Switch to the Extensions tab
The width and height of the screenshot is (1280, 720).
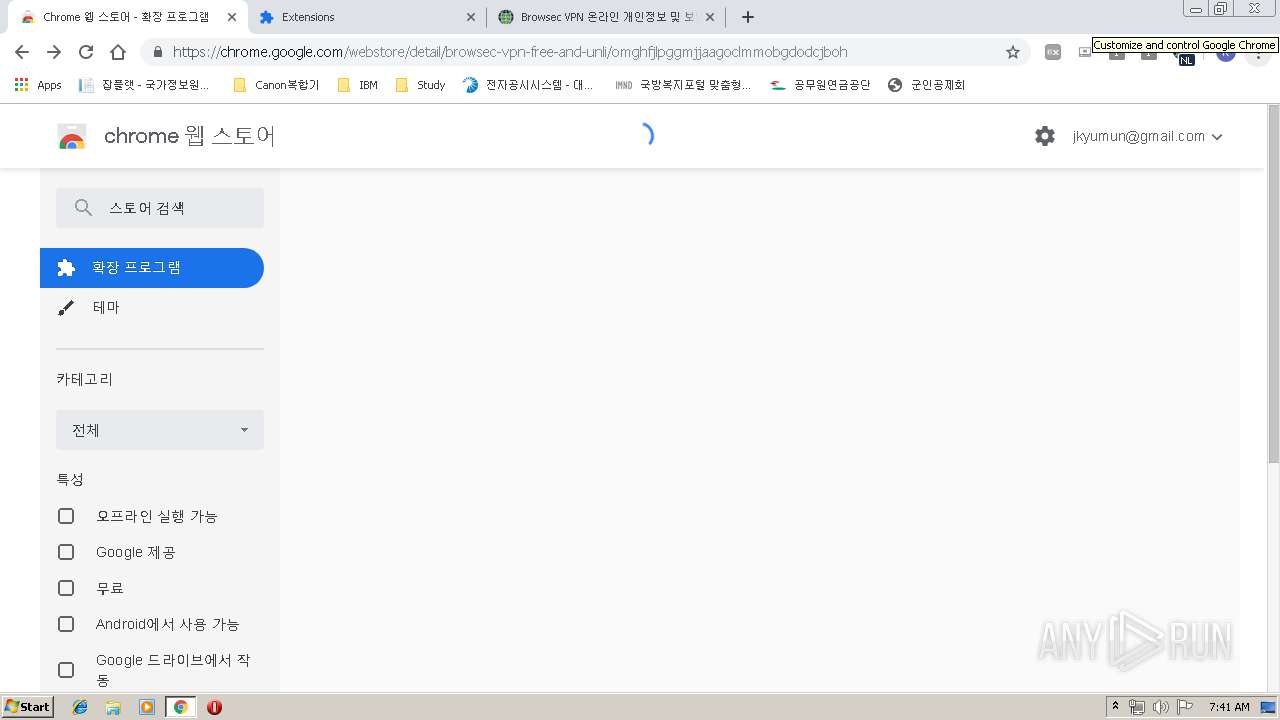(x=367, y=17)
